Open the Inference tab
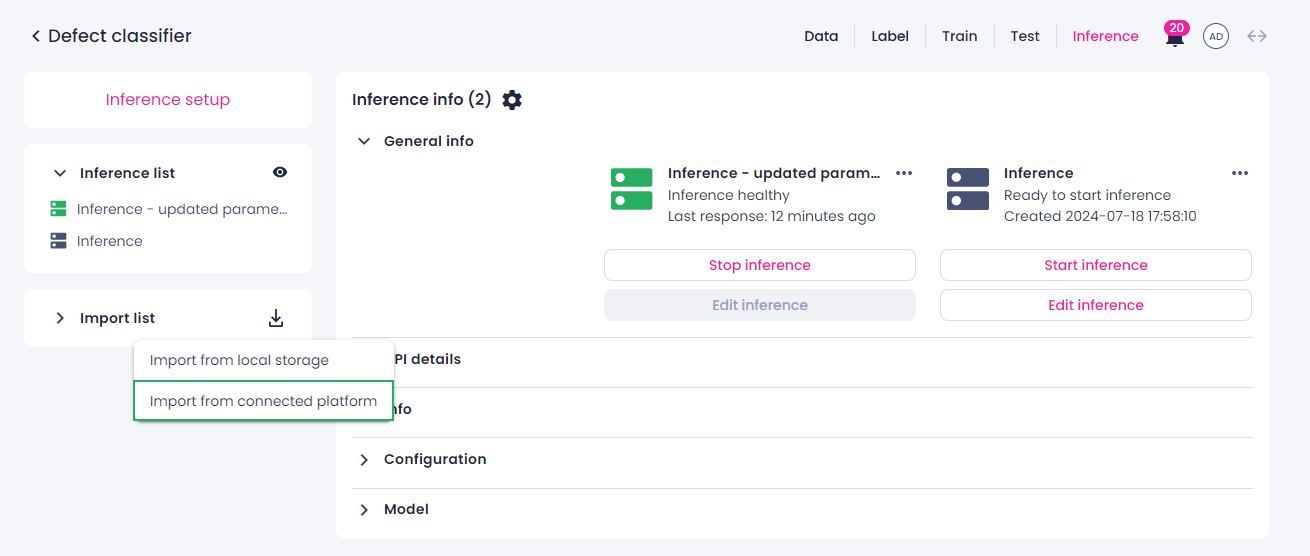This screenshot has height=556, width=1310. point(1105,36)
